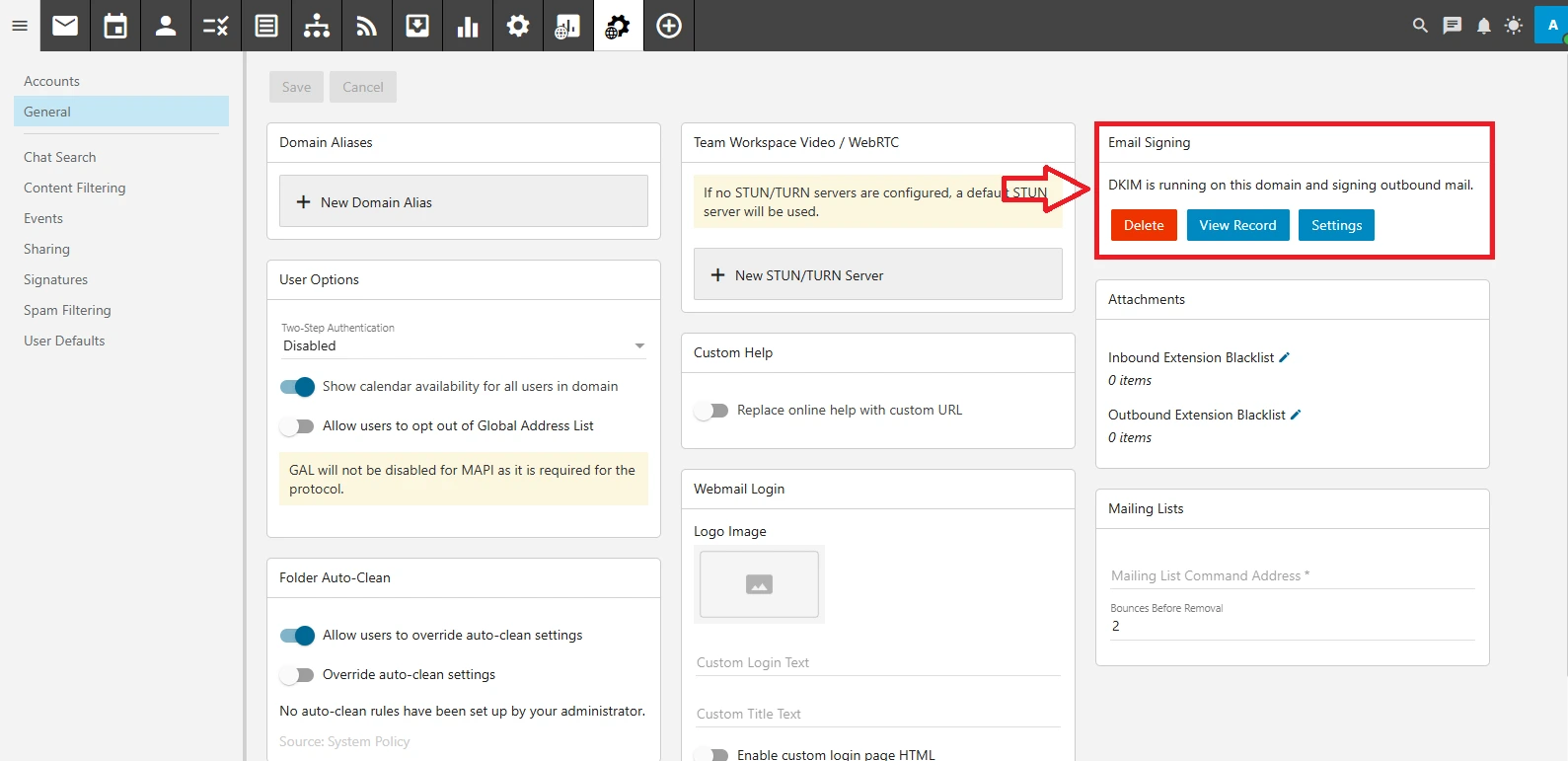Disable show calendar availability toggle
This screenshot has width=1568, height=761.
click(x=297, y=387)
